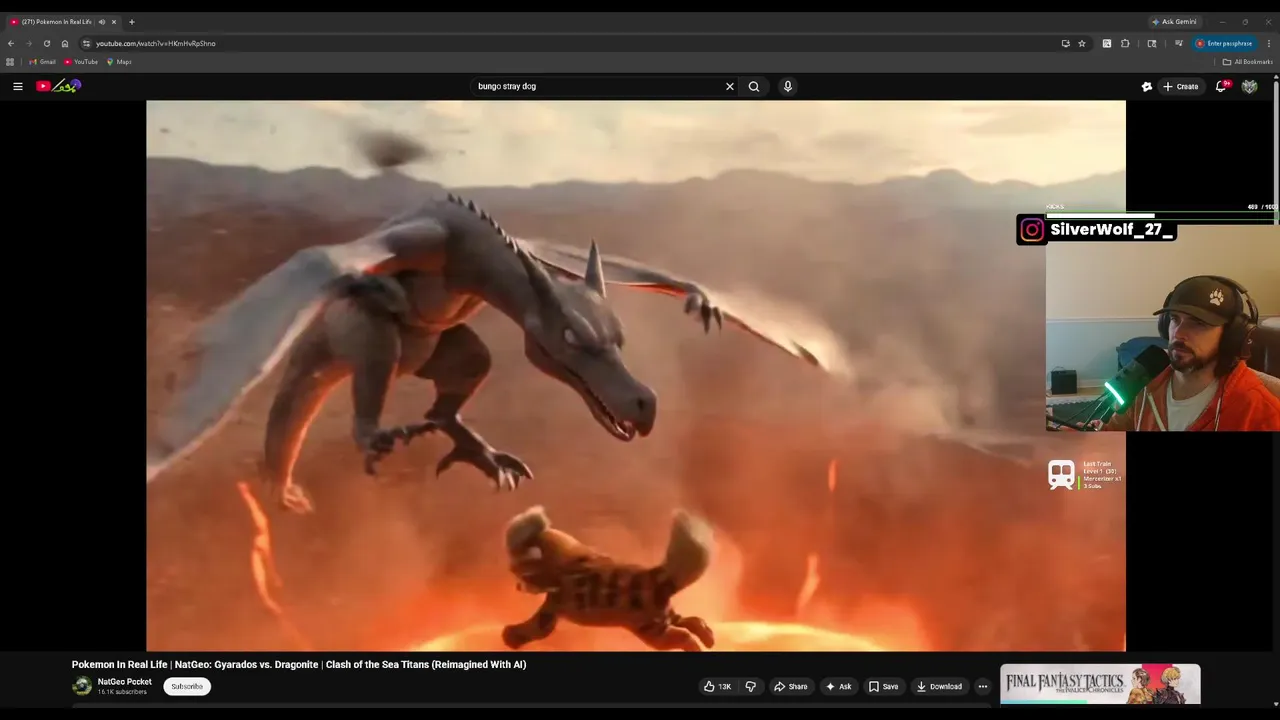
Task: Open a new browser tab
Action: 132,21
